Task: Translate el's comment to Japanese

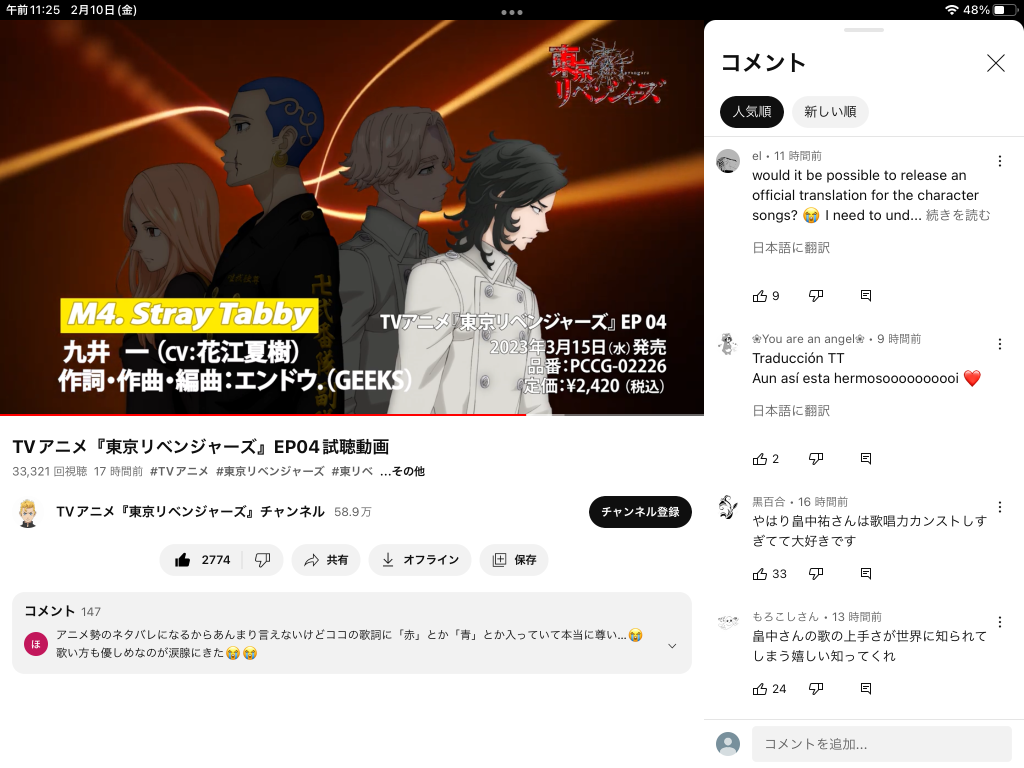Action: point(791,248)
